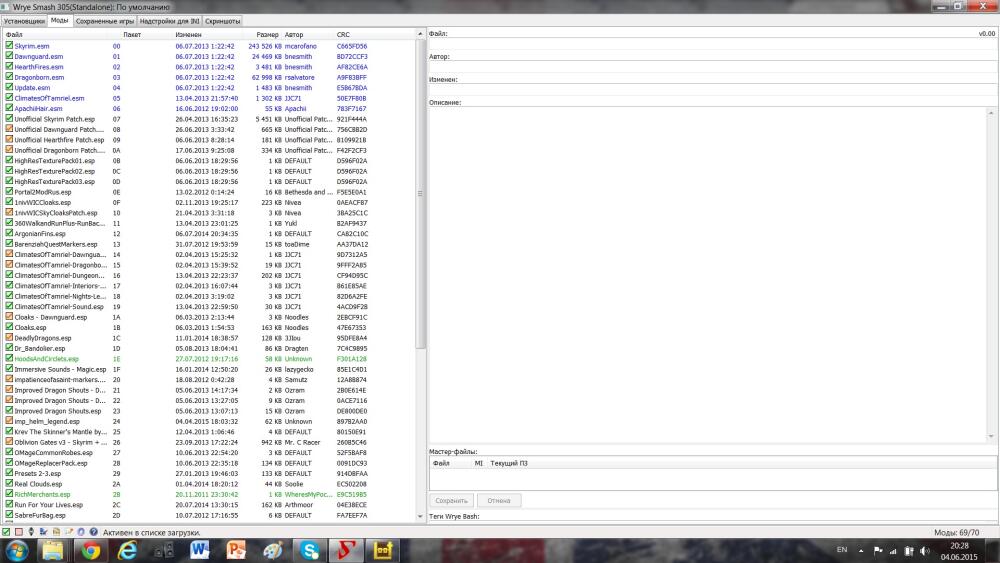Viewport: 1000px width, 563px height.
Task: Open Google Chrome from taskbar
Action: [x=90, y=550]
